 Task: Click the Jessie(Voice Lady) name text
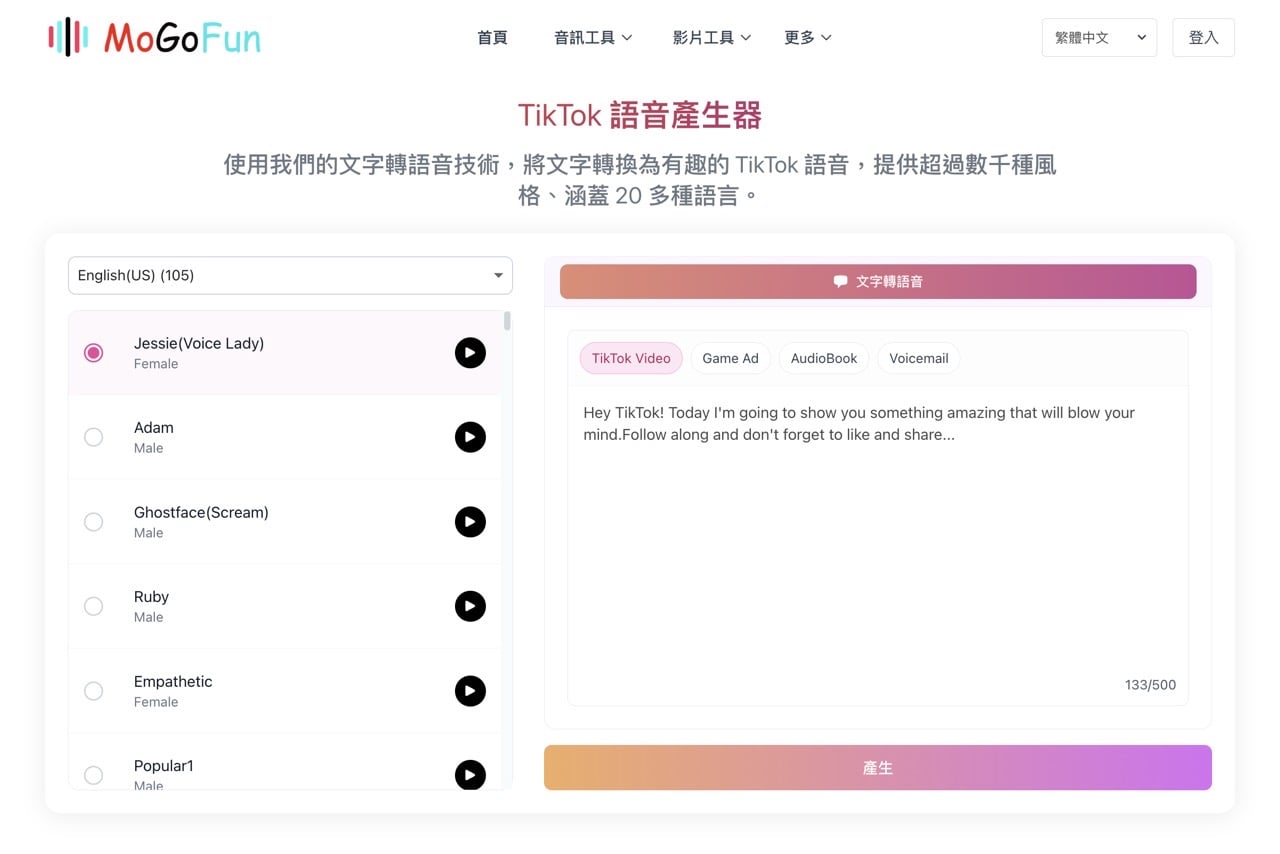point(199,343)
